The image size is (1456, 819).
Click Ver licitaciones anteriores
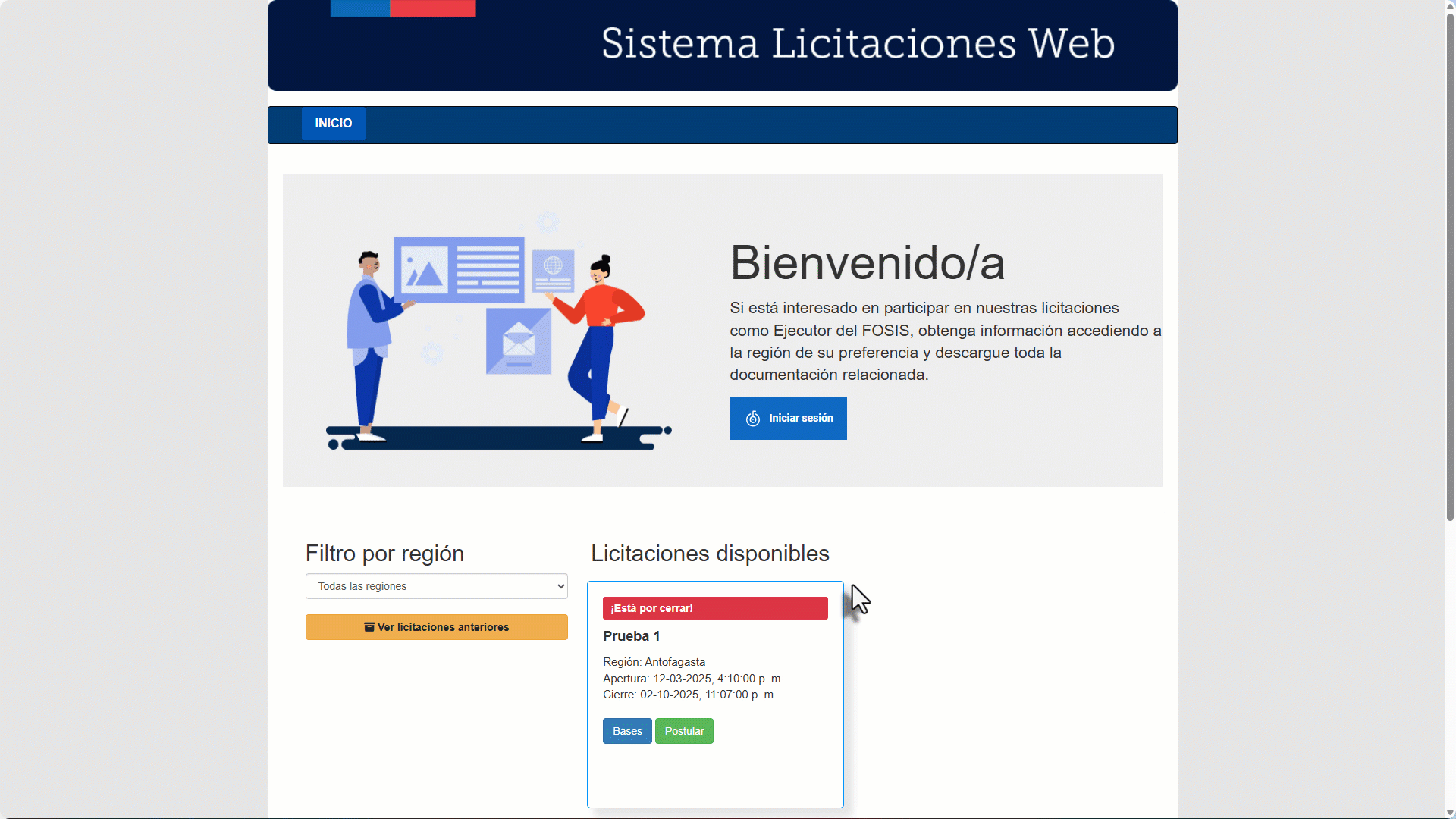[436, 627]
